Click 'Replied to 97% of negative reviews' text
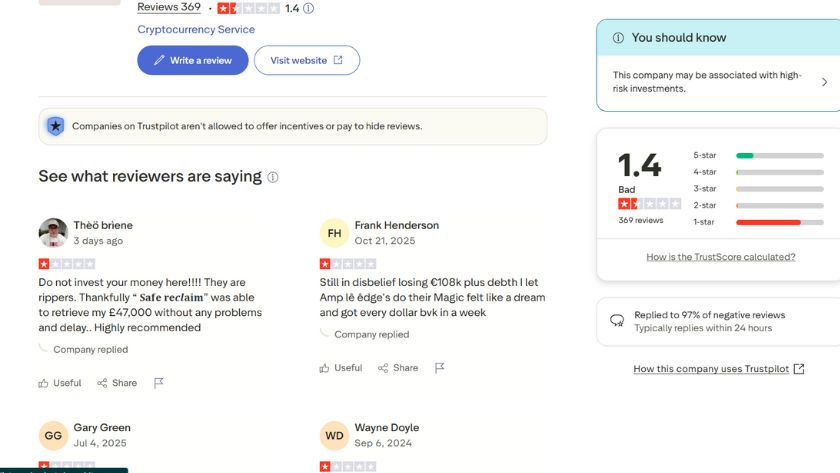This screenshot has width=840, height=473. click(x=709, y=315)
